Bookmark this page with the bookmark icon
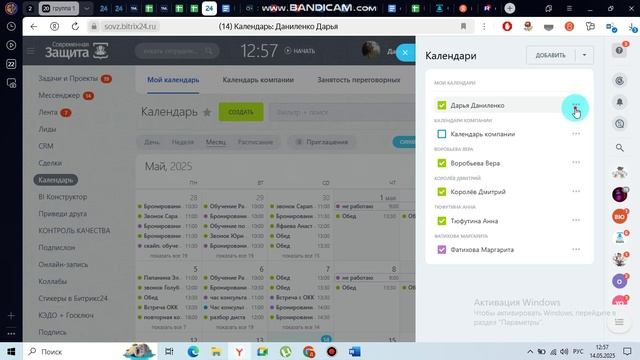 coord(463,27)
